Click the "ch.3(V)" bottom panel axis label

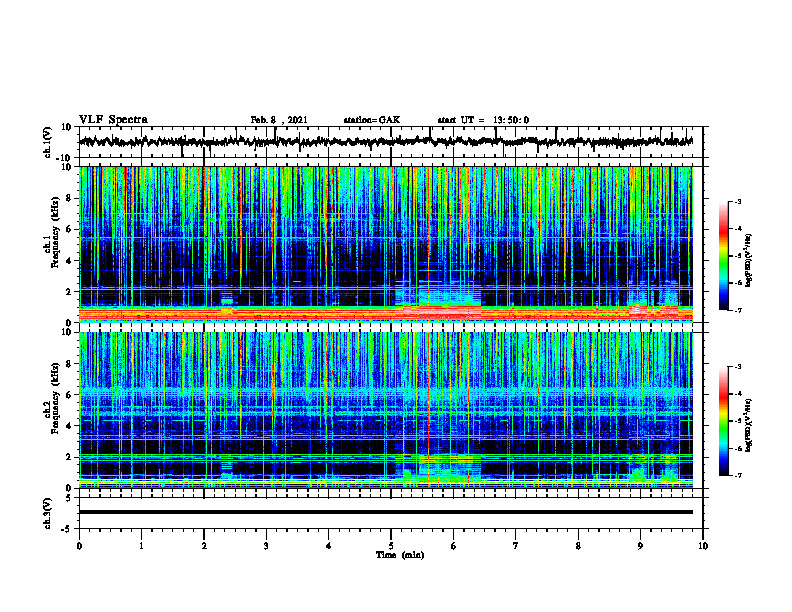(x=48, y=513)
